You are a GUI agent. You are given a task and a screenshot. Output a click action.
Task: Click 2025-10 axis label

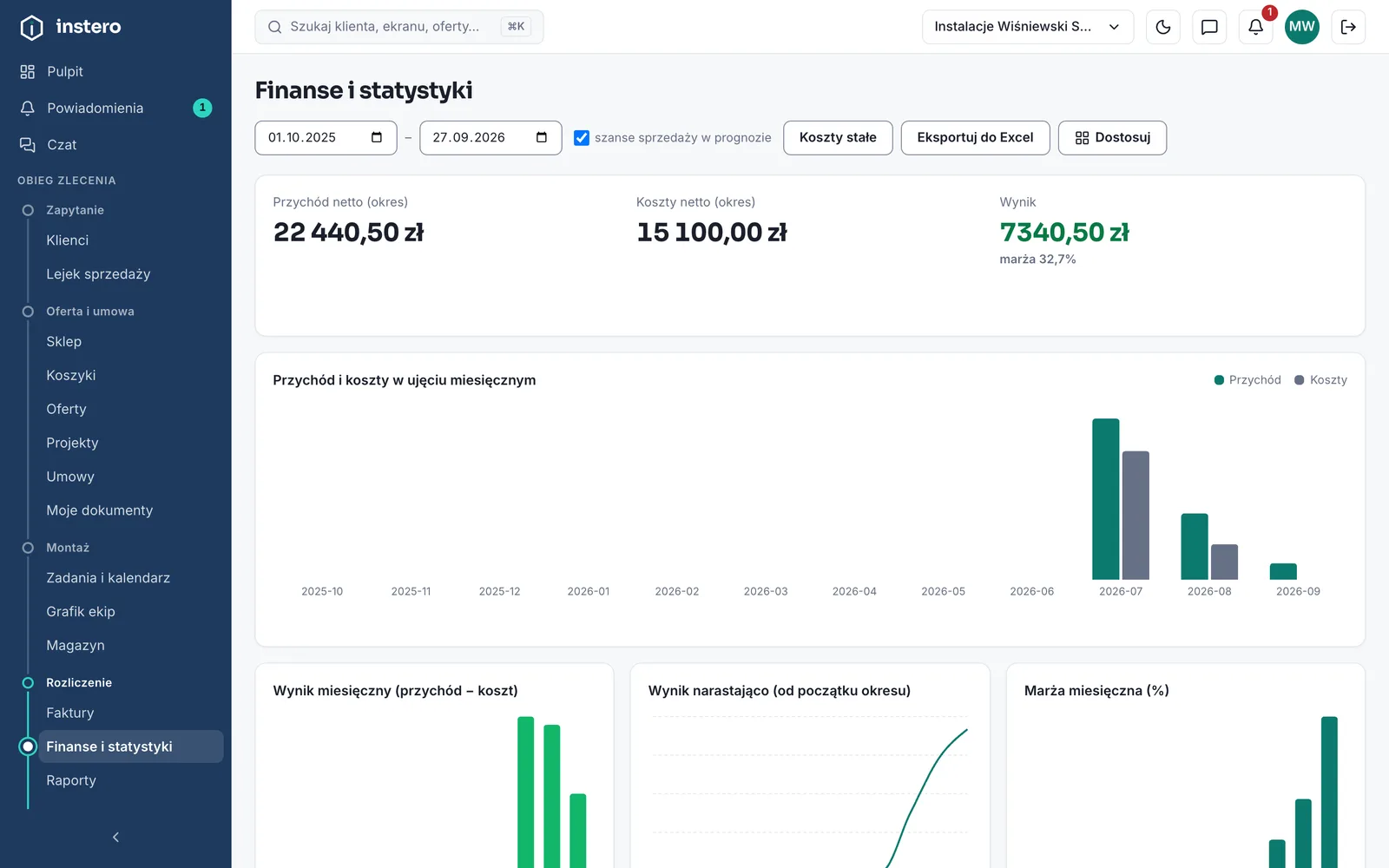[x=322, y=591]
